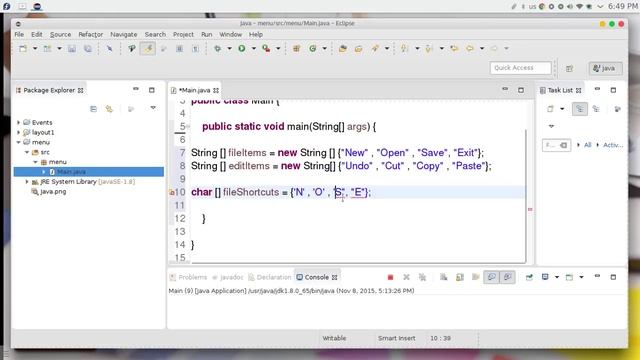Click the Activate link in Task List
Image resolution: width=640 pixels, height=360 pixels.
[x=613, y=145]
